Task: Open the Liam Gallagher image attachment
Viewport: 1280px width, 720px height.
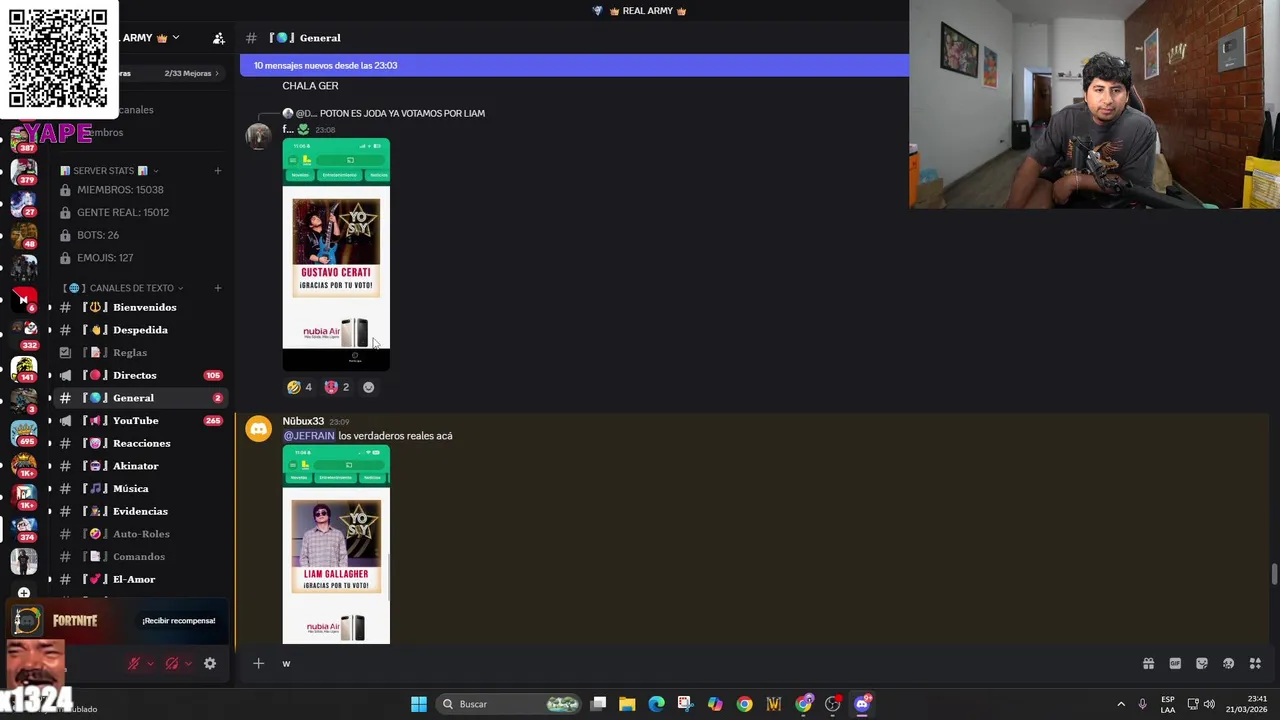Action: click(x=336, y=545)
